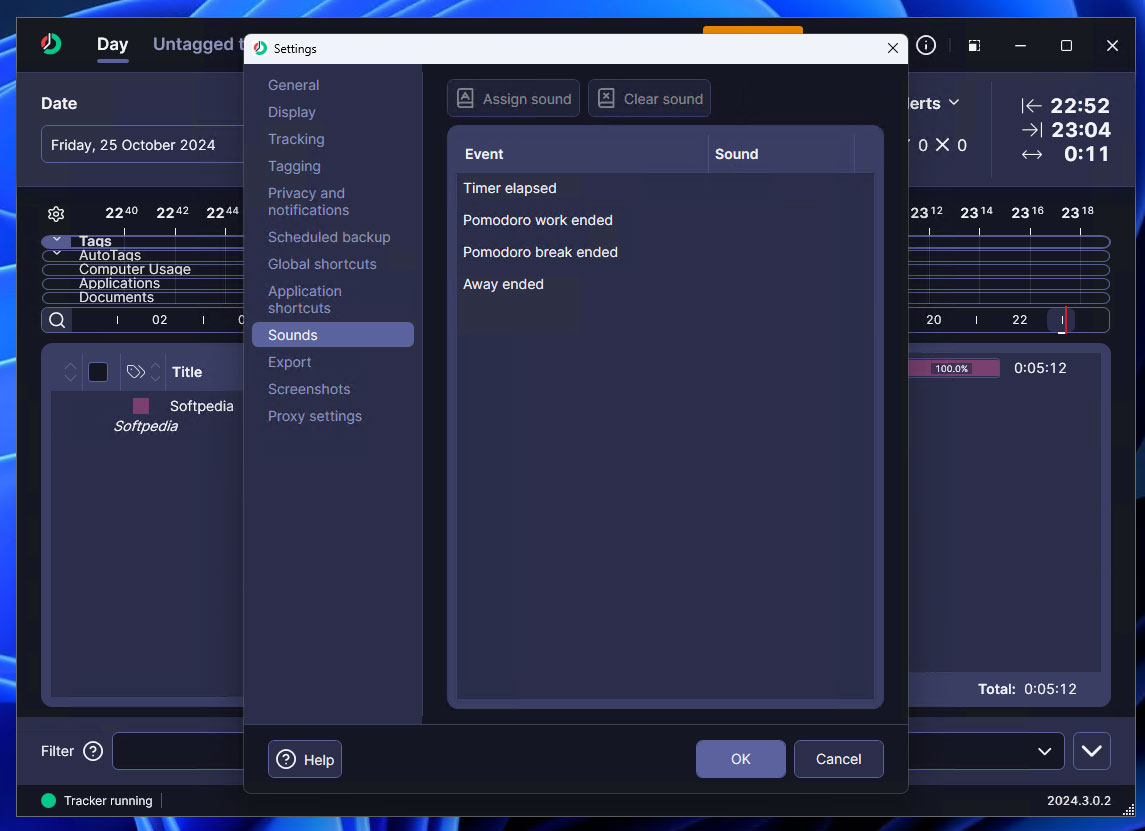Switch to the Day tab
This screenshot has width=1145, height=831.
click(112, 45)
